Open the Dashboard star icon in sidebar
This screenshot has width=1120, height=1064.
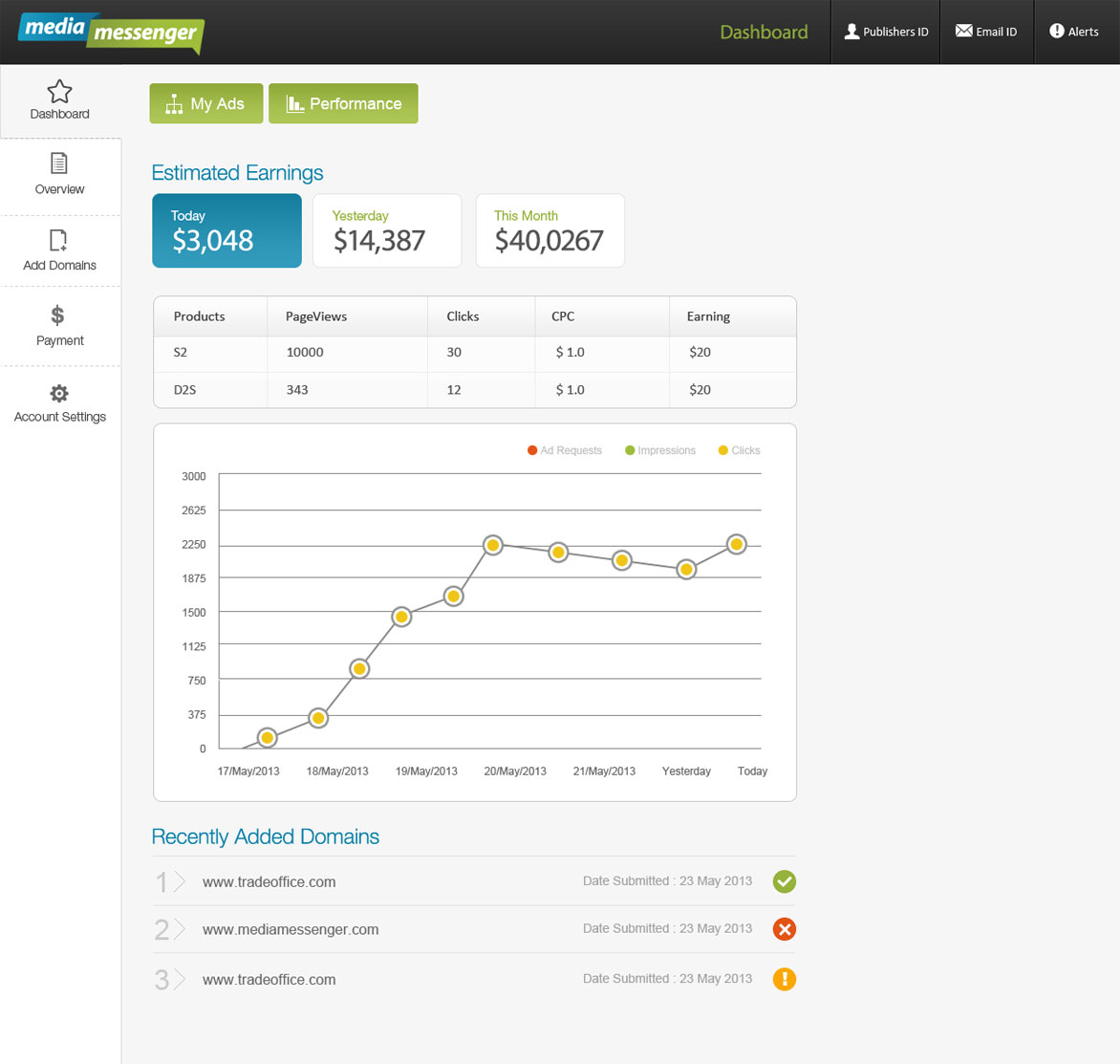click(59, 92)
